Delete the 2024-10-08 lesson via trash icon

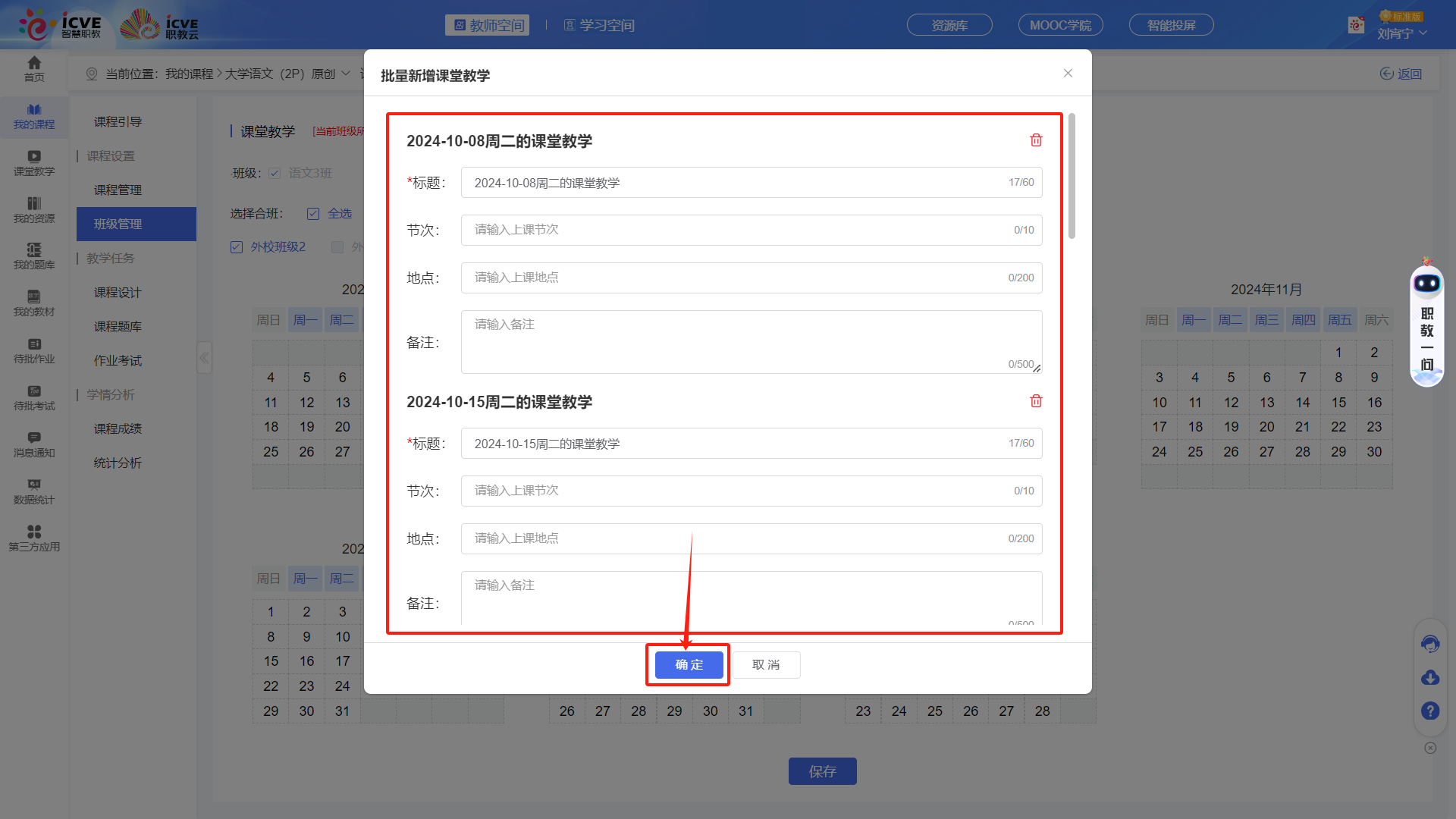[1036, 140]
